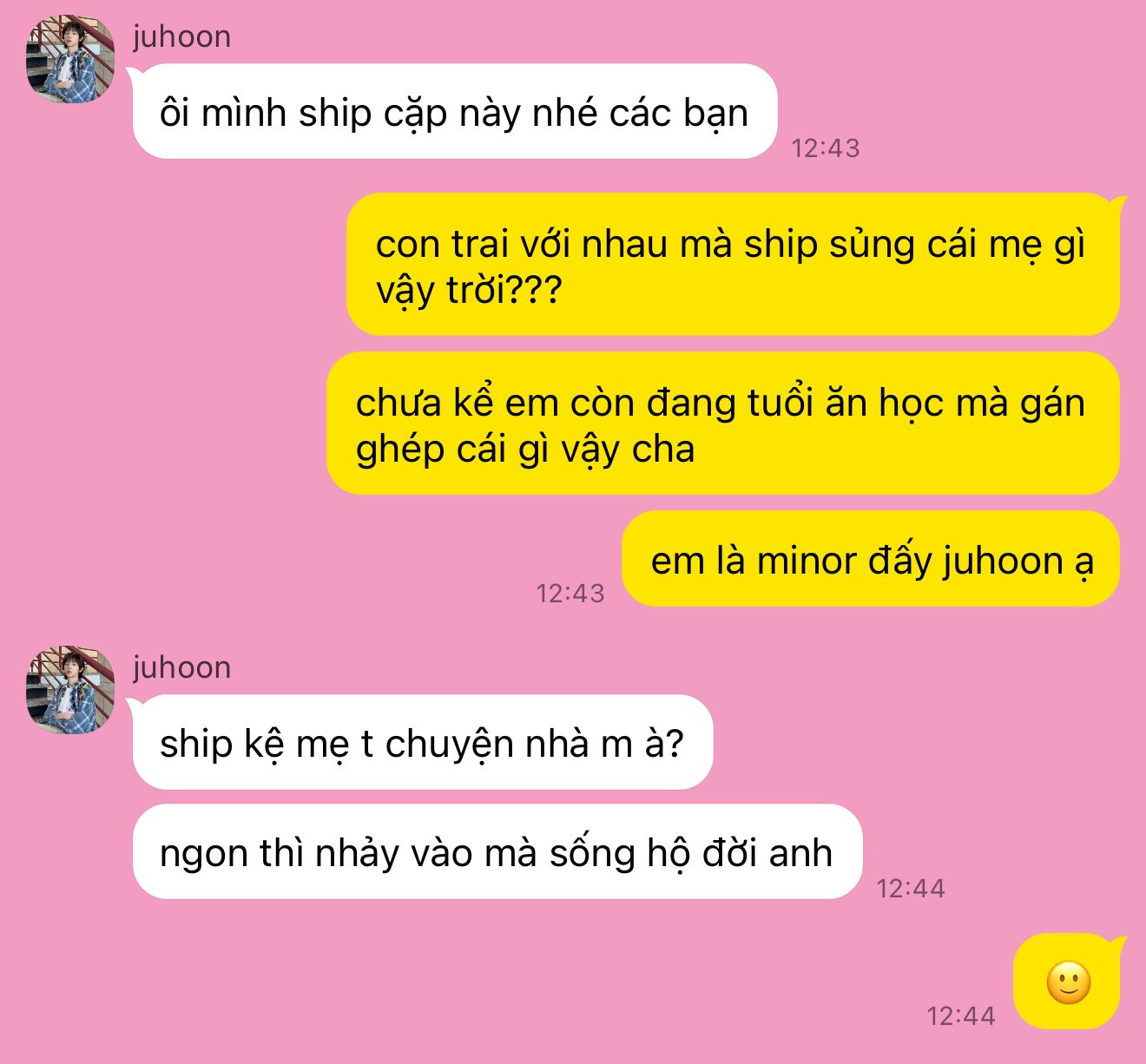
Task: Tap the 'ngon thì nhảy vào' message bubble
Action: coord(497,851)
